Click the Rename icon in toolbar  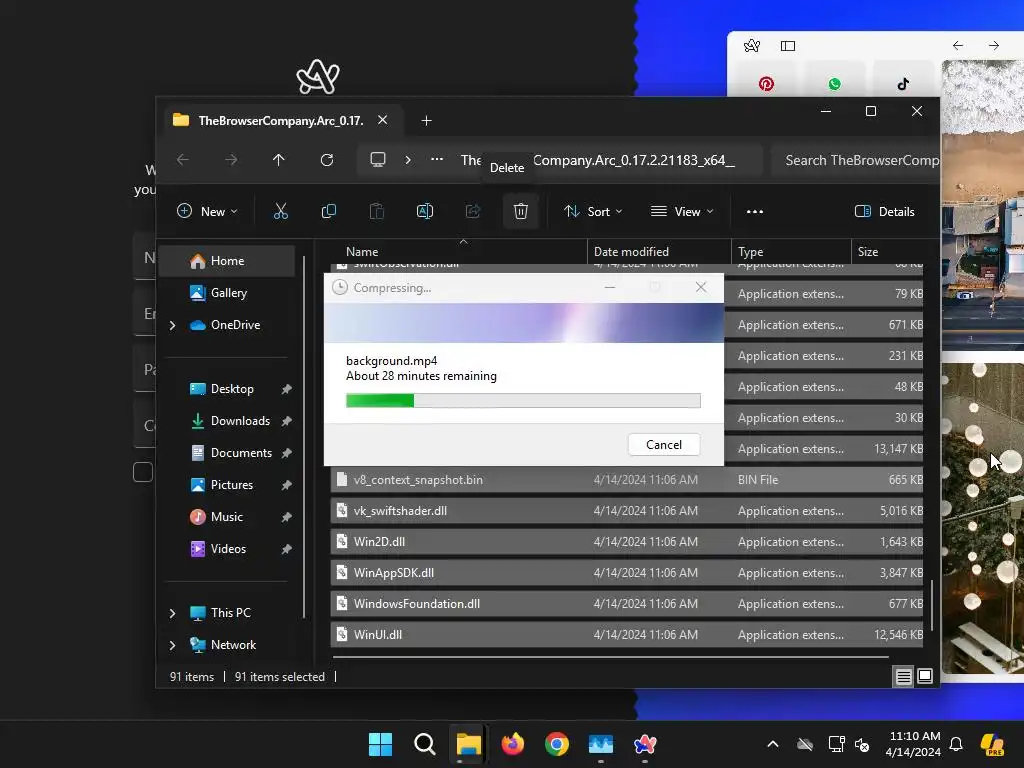pos(424,211)
